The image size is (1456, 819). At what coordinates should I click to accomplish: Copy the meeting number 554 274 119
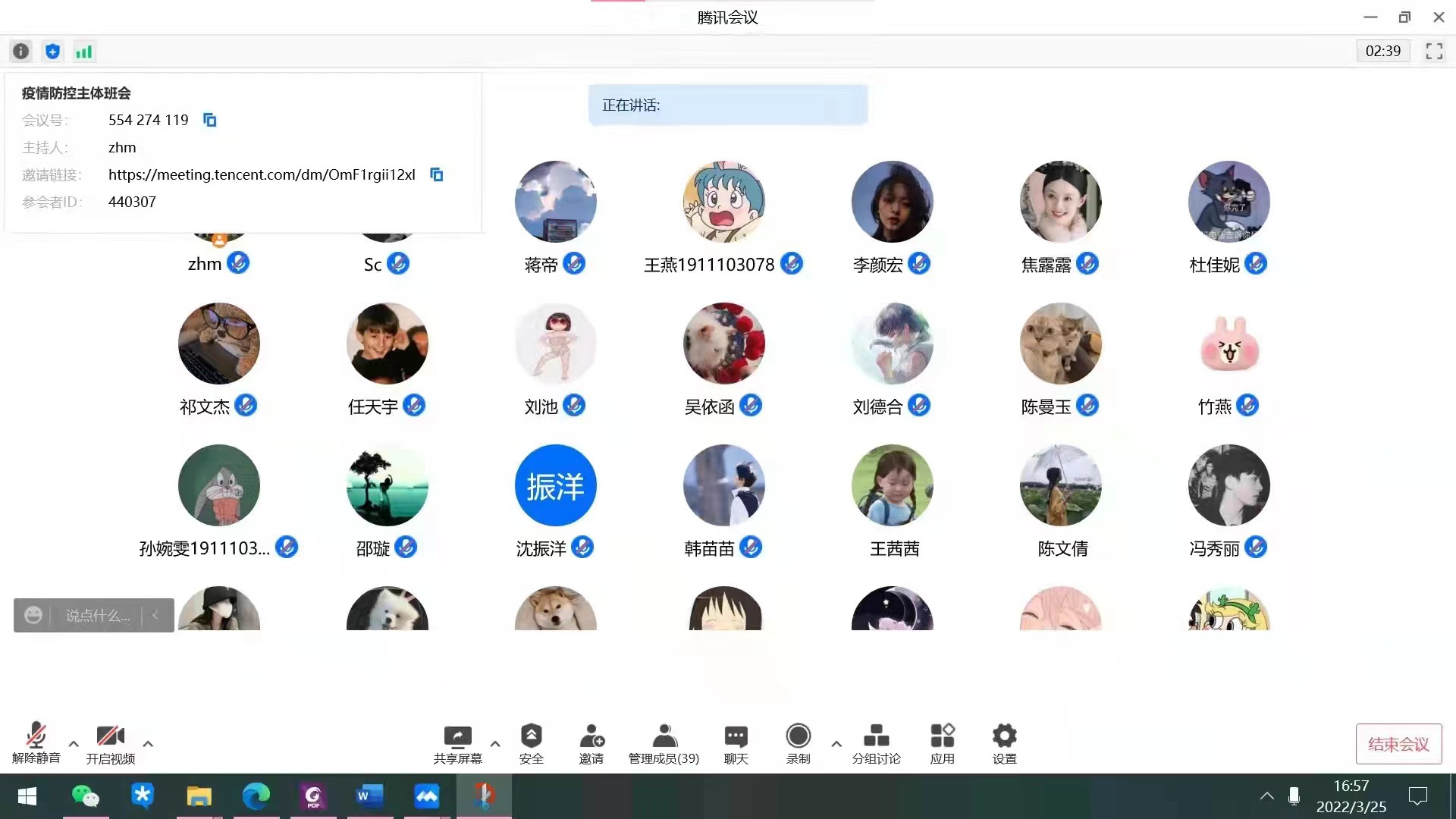(210, 120)
